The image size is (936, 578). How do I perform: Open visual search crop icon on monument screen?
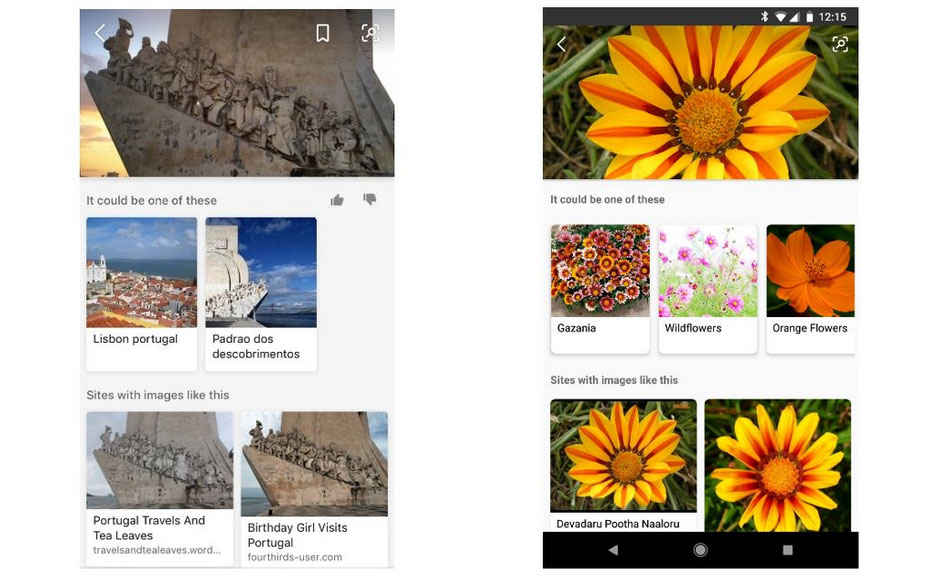tap(371, 33)
